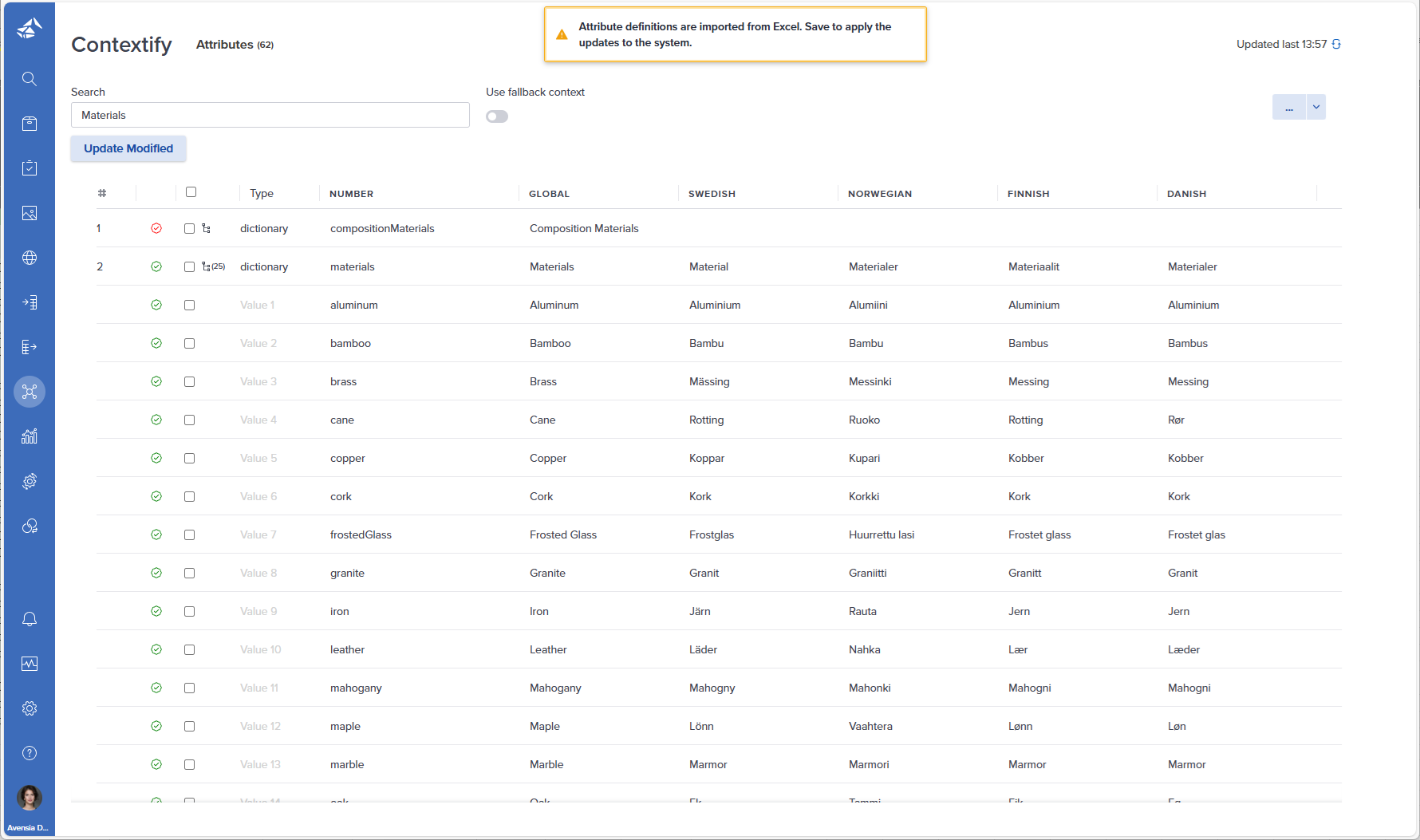
Task: Select the checkbox for compositionMaterials row
Action: 190,228
